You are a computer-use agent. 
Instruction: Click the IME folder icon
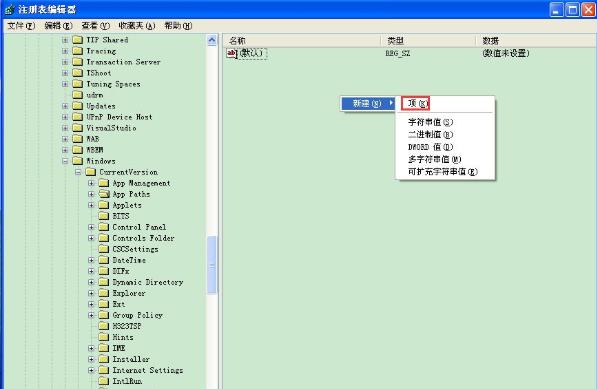coord(104,348)
